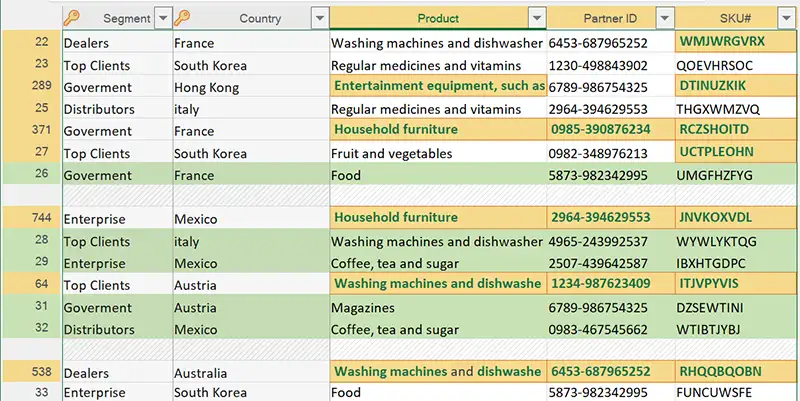Click highlighted SKU DTINUZKIK cell
Image resolution: width=800 pixels, height=401 pixels.
735,86
